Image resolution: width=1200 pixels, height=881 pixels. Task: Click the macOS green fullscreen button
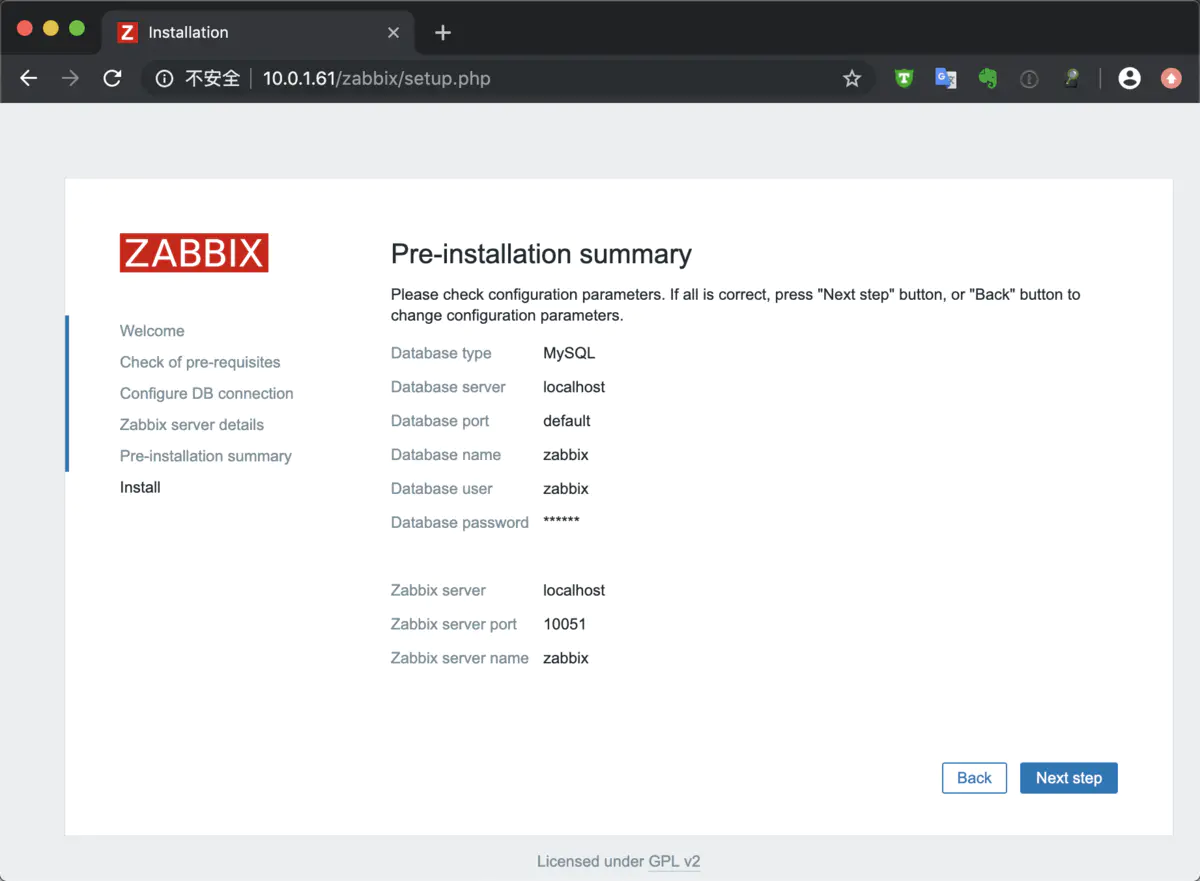[x=77, y=28]
